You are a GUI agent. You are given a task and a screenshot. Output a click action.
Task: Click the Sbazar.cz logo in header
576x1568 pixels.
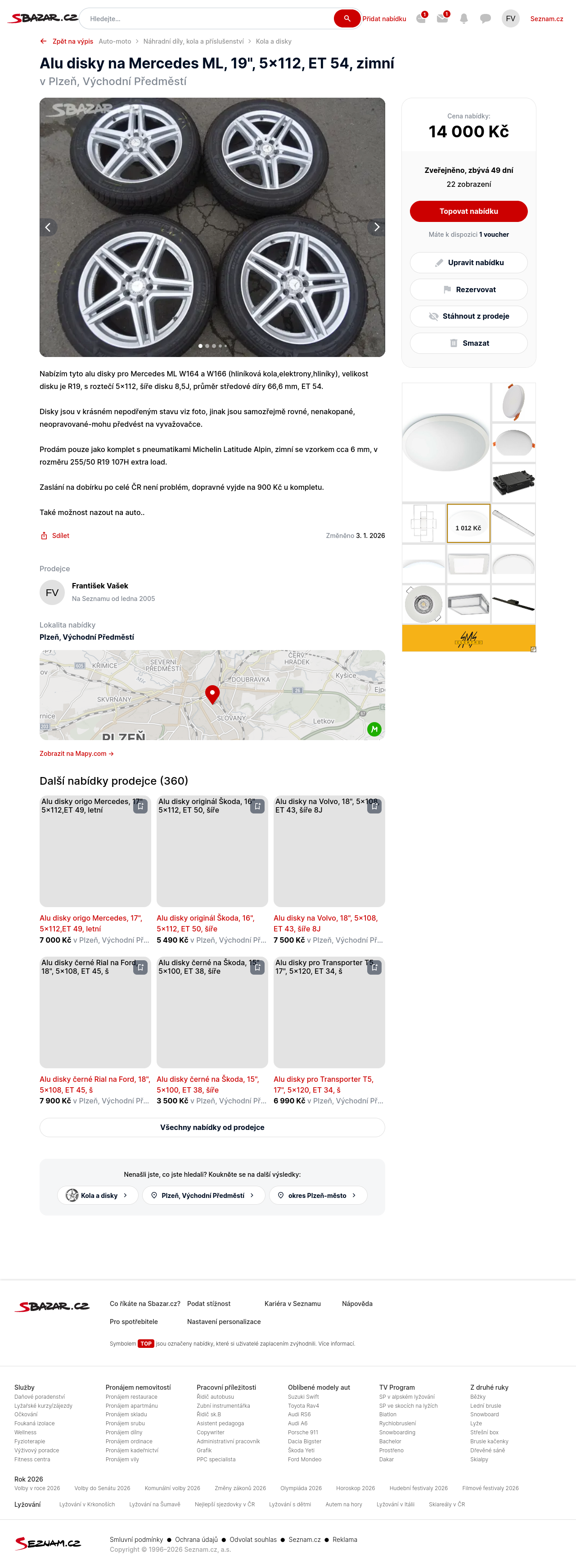pyautogui.click(x=43, y=18)
